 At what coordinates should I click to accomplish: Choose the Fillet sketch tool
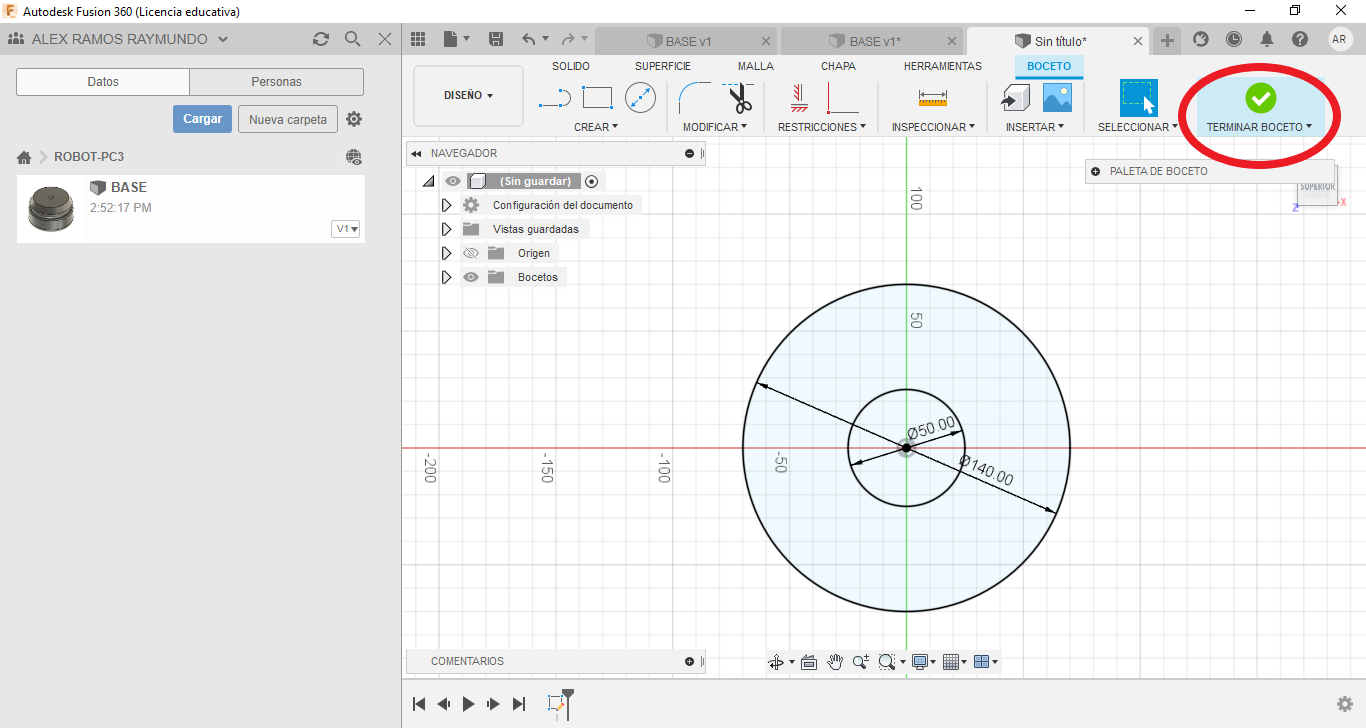(694, 98)
